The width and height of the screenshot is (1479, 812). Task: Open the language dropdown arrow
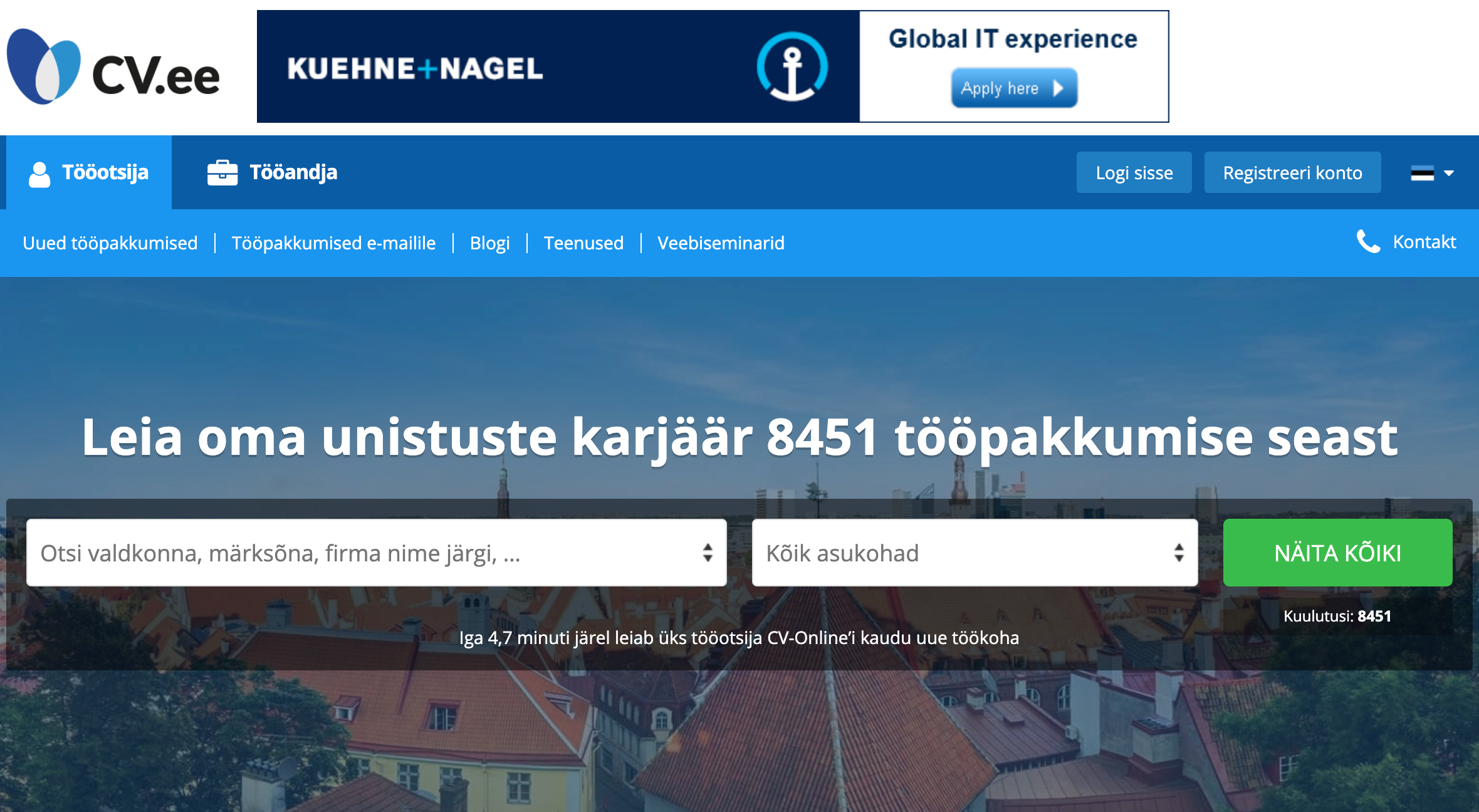[1448, 173]
